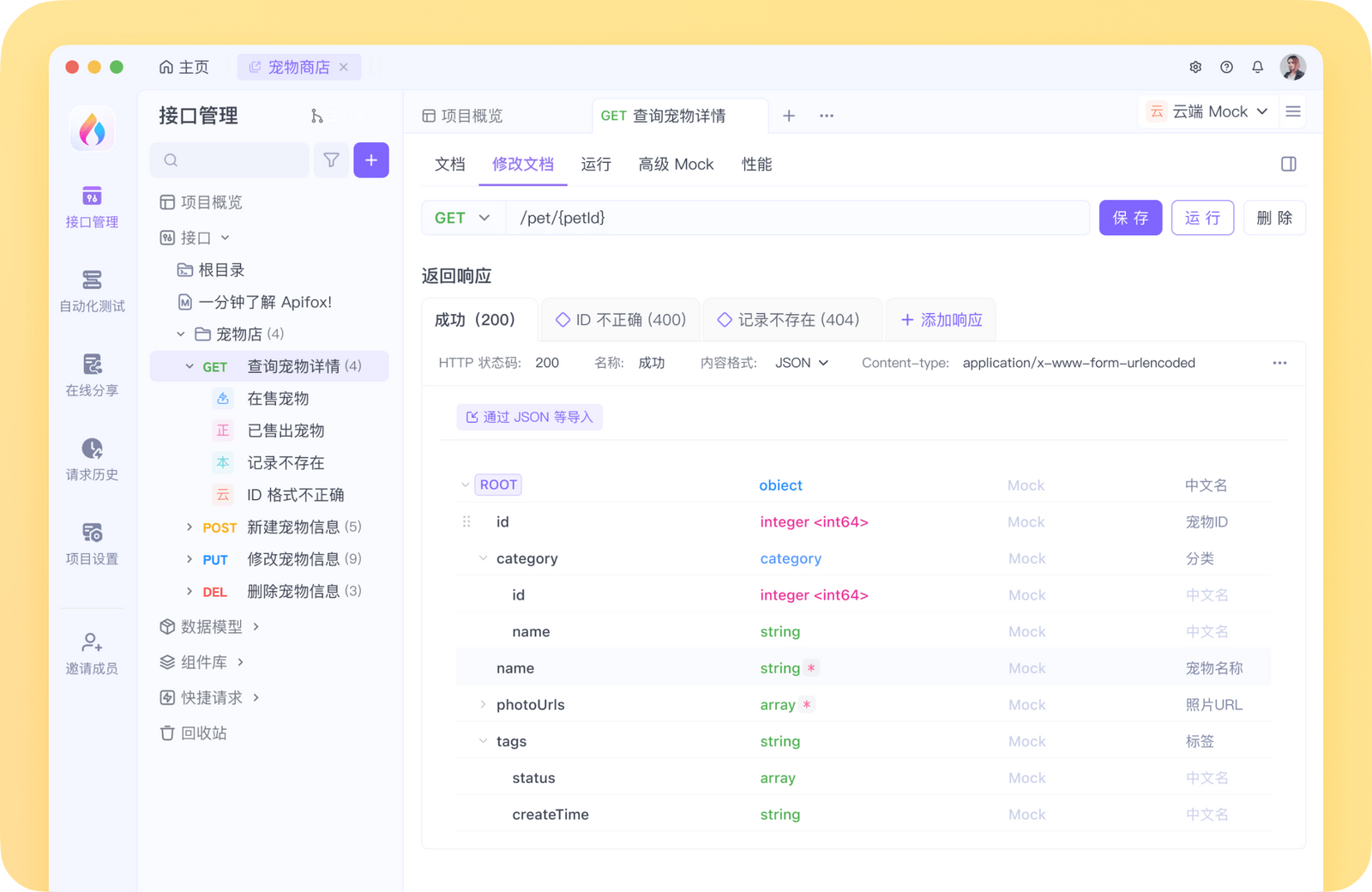Open 项目设置 in the sidebar
Viewport: 1372px width, 892px height.
pyautogui.click(x=91, y=542)
